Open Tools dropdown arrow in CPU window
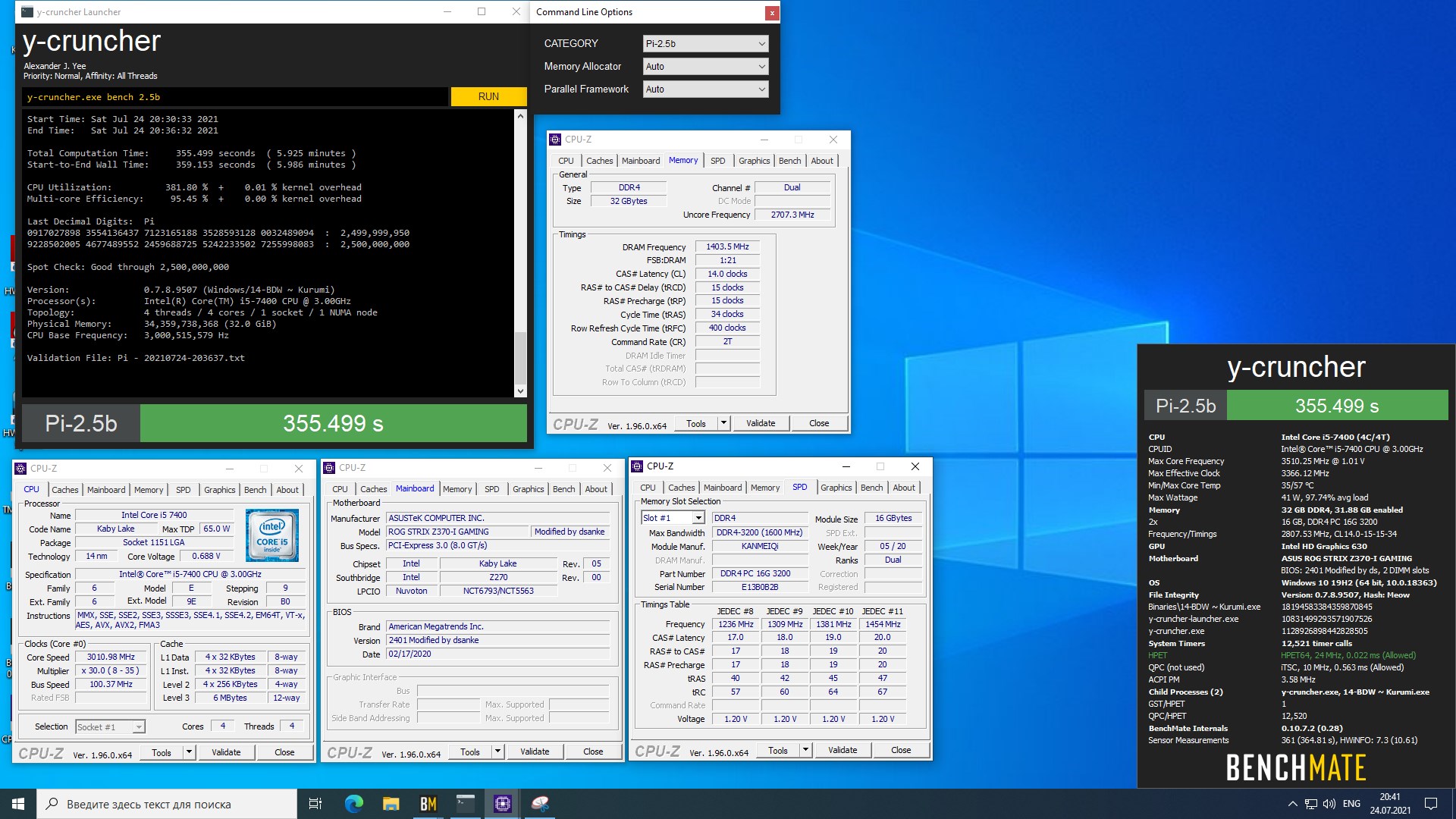The height and width of the screenshot is (819, 1456). (x=189, y=752)
